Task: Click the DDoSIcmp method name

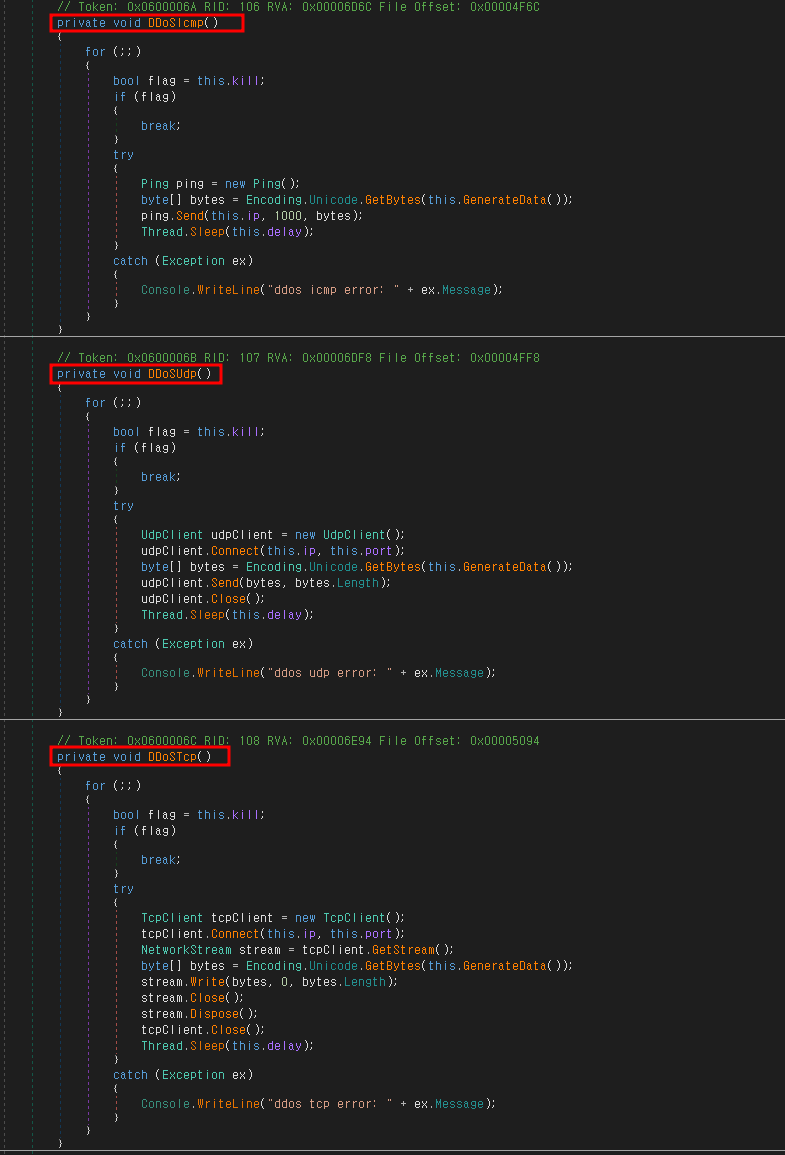Action: click(175, 23)
